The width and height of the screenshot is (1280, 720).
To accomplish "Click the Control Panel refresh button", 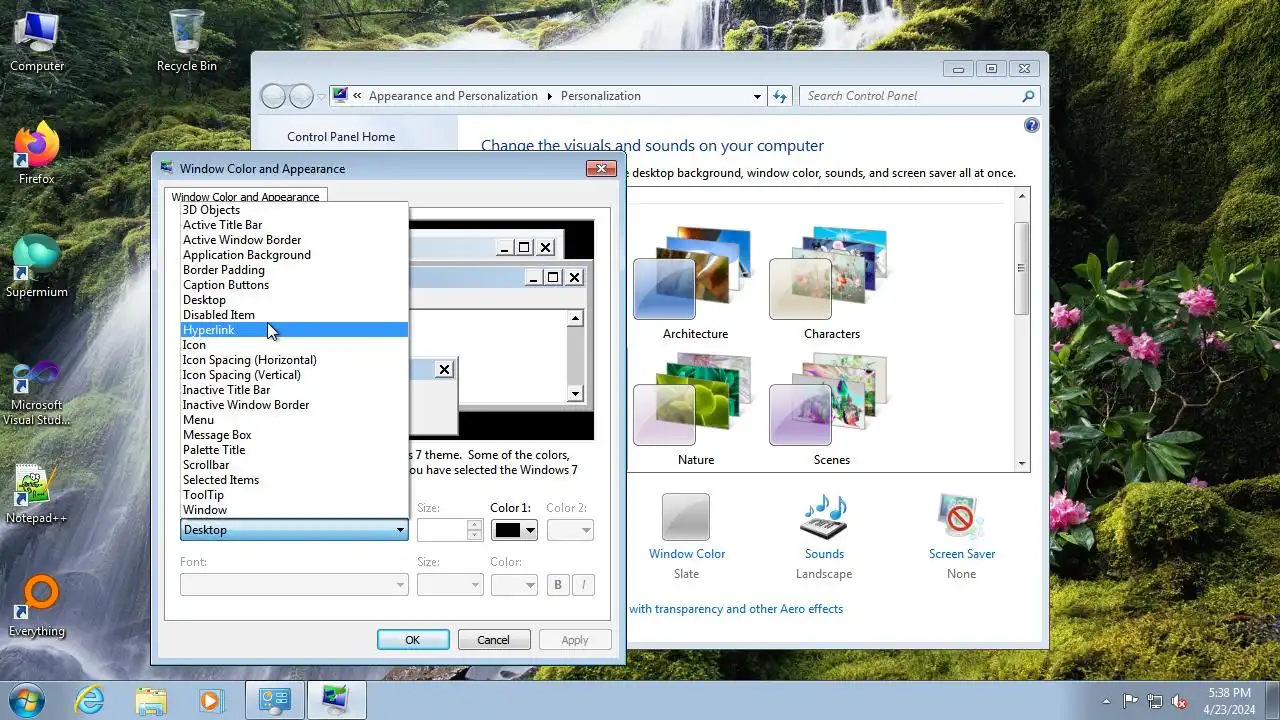I will click(x=781, y=96).
